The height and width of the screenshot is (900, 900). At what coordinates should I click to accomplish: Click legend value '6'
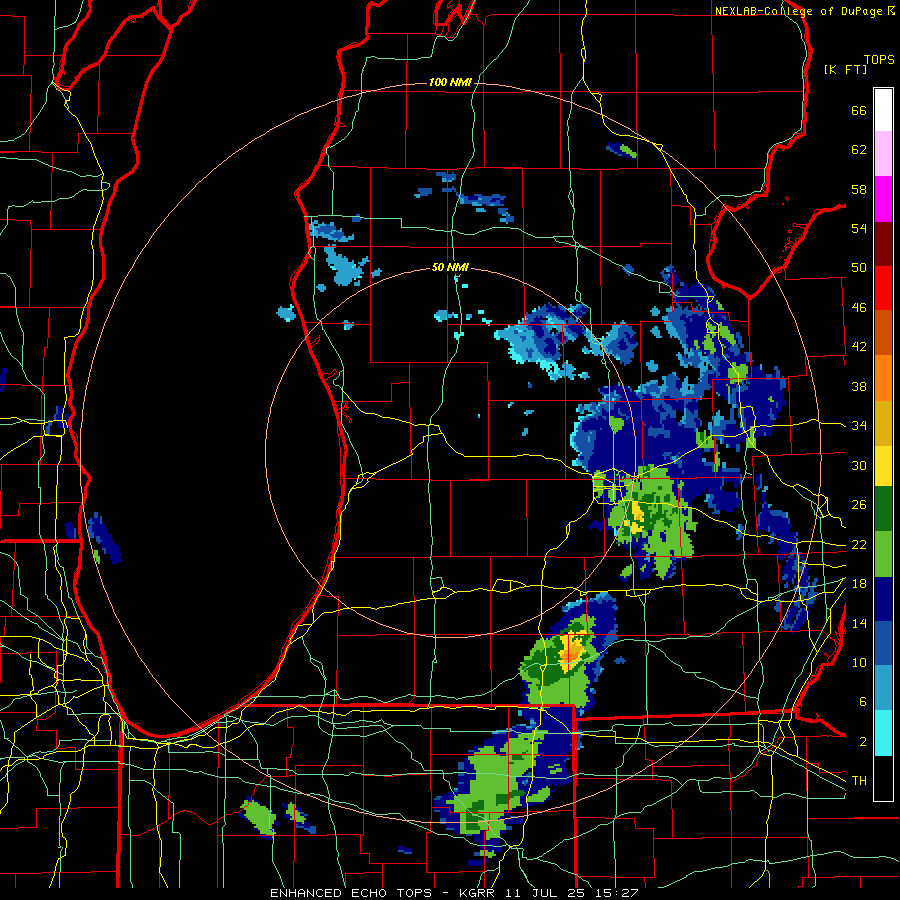click(863, 702)
